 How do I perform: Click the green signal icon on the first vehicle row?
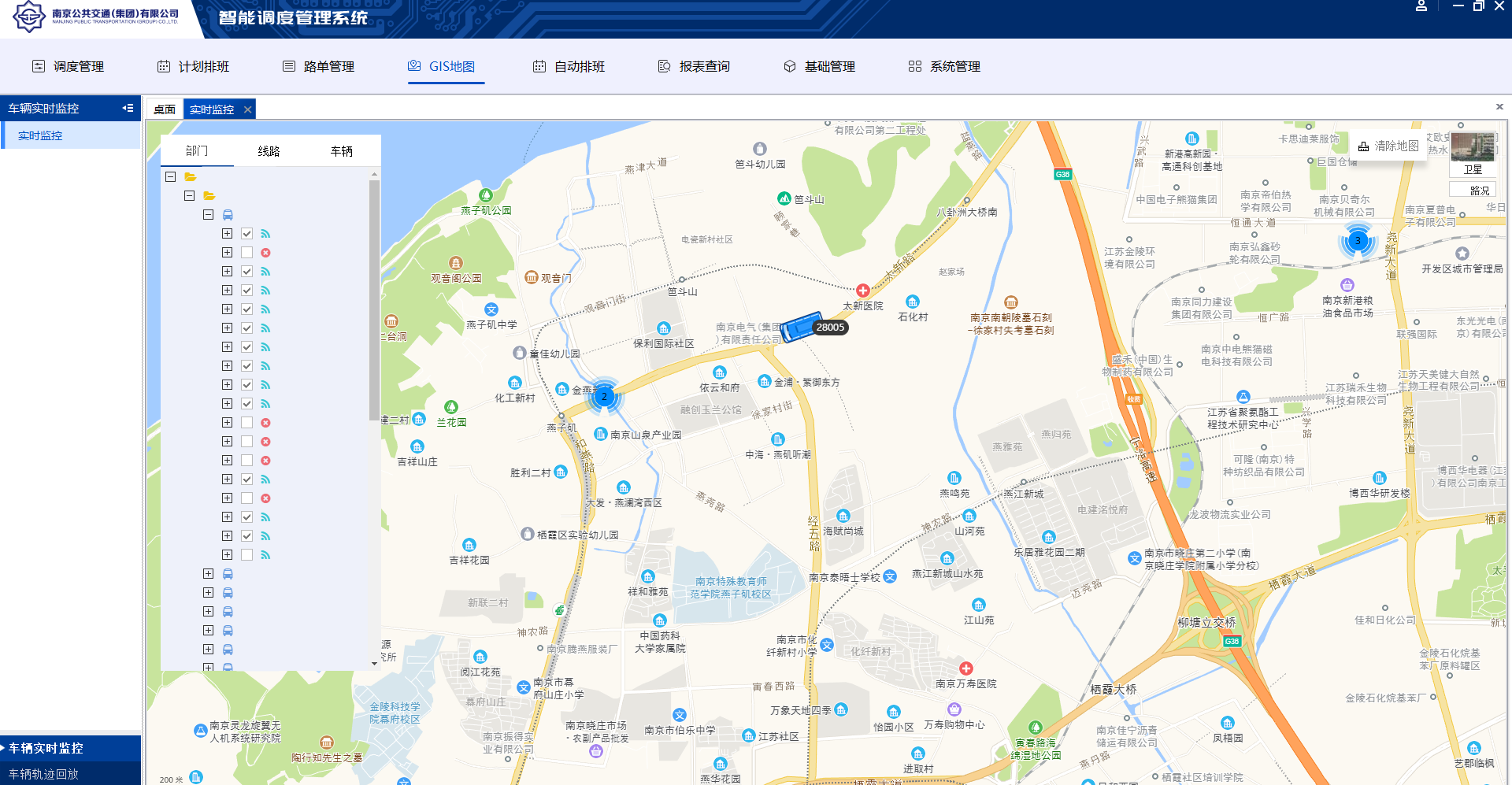[x=266, y=233]
